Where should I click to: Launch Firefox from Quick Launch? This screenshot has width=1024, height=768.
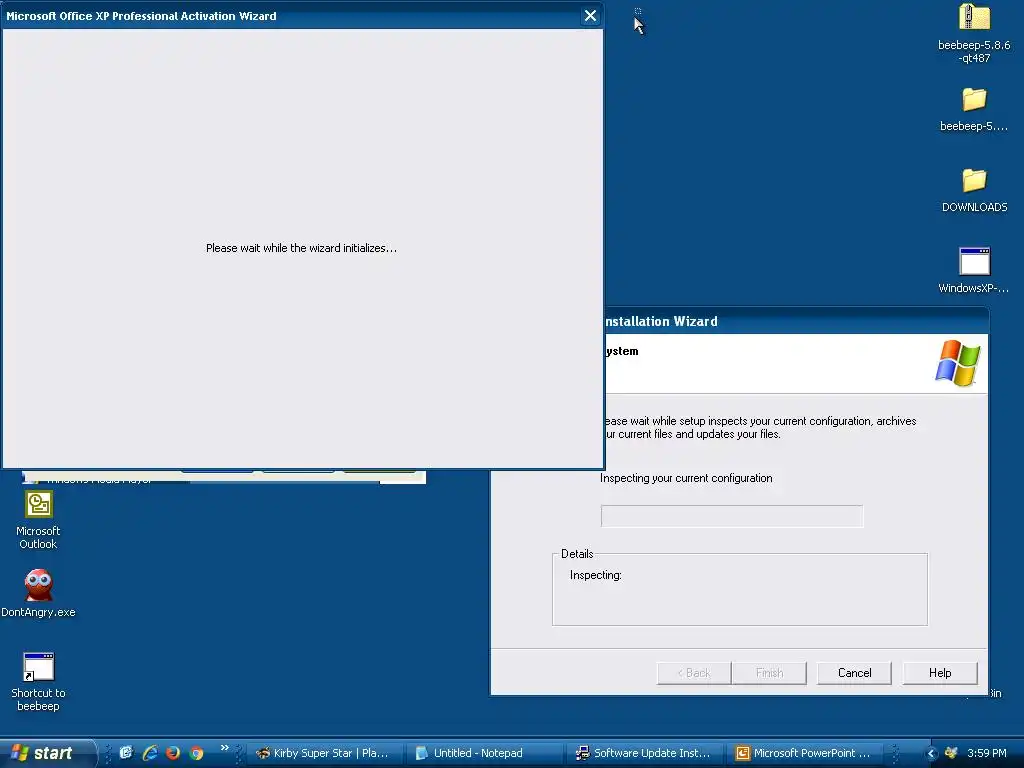(x=172, y=753)
